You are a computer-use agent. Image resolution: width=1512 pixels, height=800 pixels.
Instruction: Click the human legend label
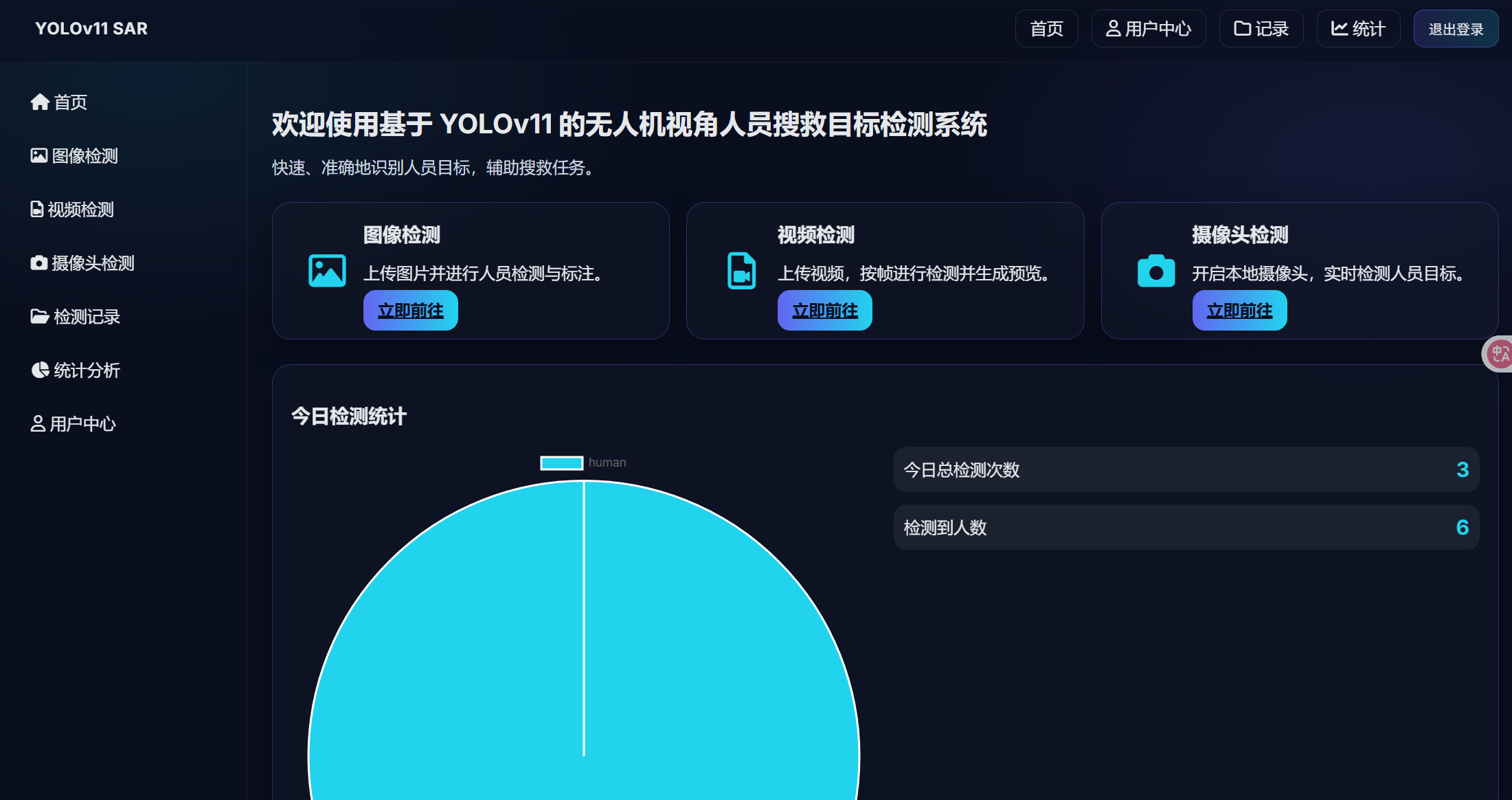(x=607, y=463)
